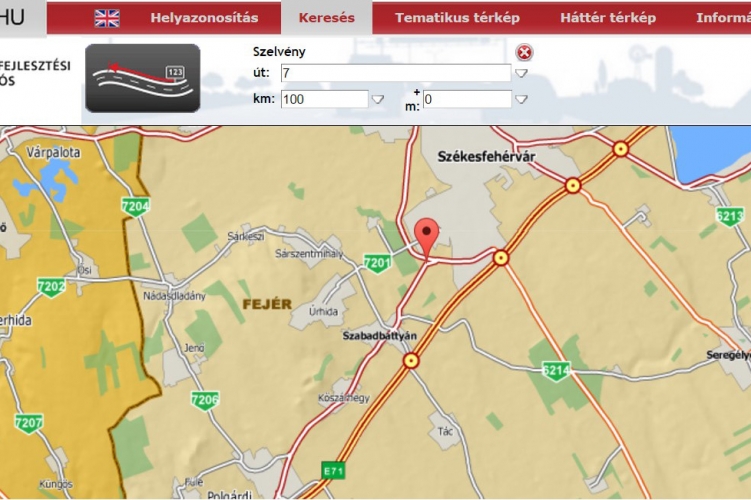Click the 7201 road shield marker
The image size is (751, 500).
click(377, 263)
